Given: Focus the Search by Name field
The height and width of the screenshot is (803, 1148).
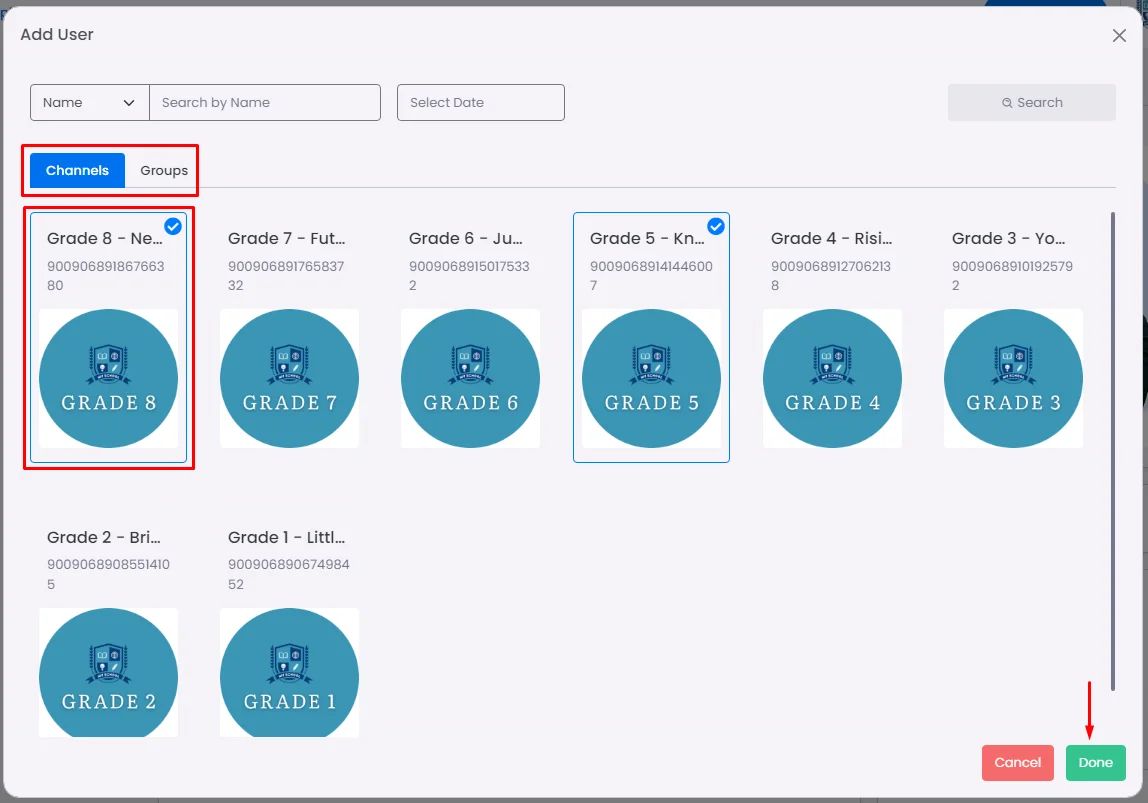Looking at the screenshot, I should tap(264, 103).
